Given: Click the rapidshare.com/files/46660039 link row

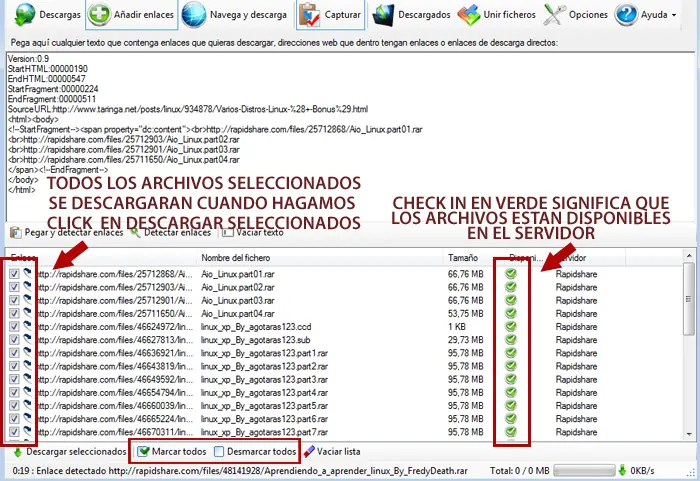Looking at the screenshot, I should click(114, 406).
